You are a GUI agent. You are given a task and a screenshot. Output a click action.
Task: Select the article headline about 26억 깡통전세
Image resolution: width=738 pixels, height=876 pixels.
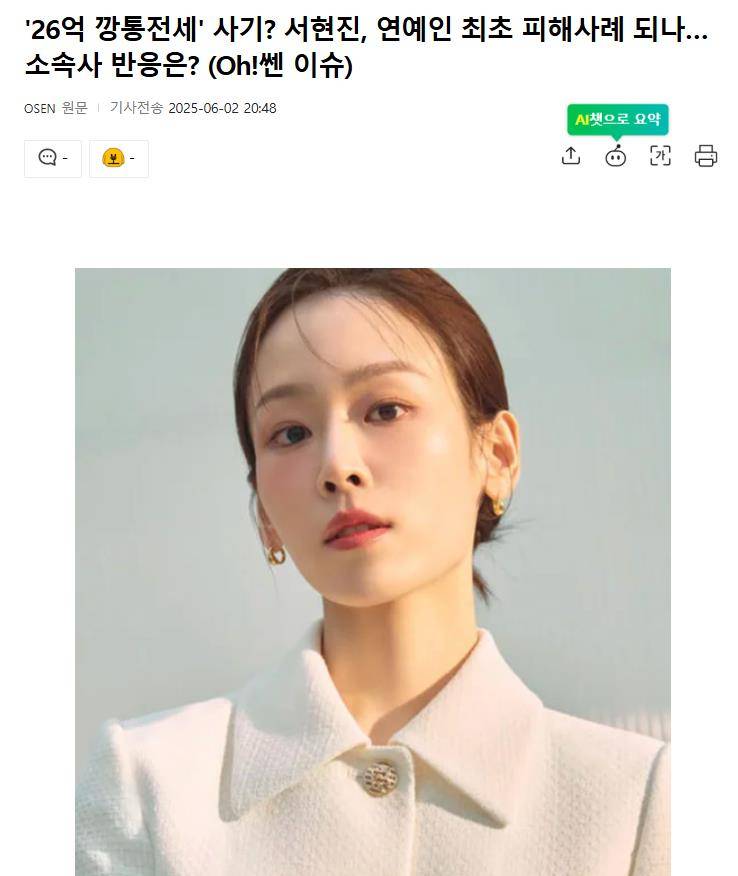[x=366, y=47]
